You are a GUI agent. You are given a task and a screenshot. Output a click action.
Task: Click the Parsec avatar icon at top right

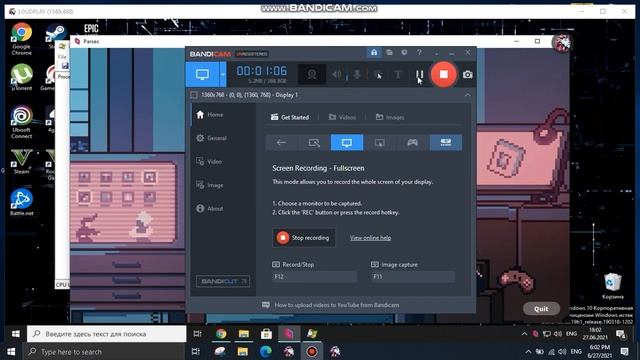(561, 42)
